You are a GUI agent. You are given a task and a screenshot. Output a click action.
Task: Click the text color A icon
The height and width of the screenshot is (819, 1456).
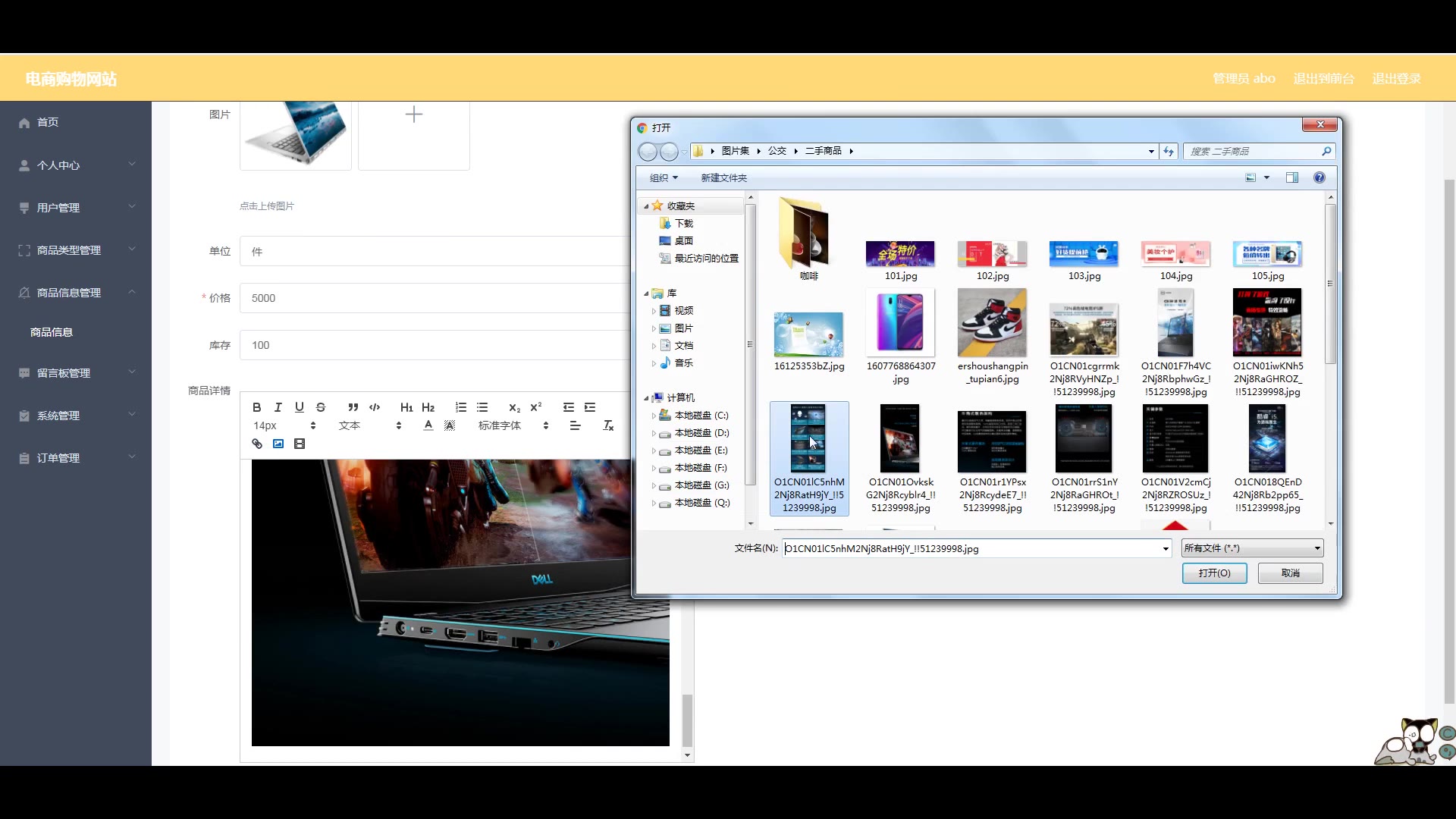click(x=428, y=425)
